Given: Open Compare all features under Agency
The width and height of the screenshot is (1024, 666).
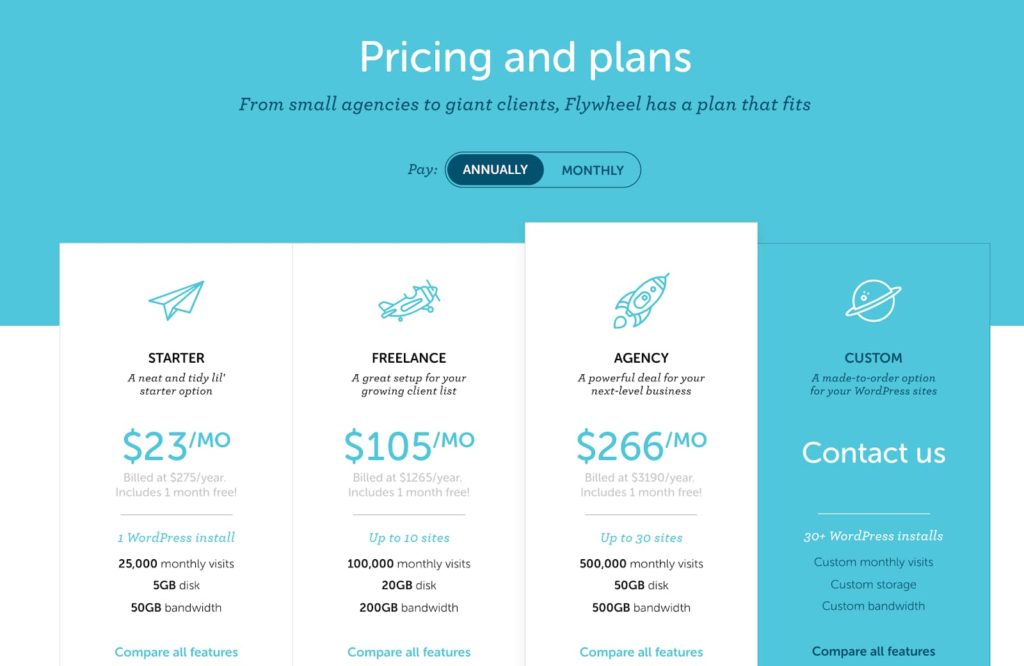Looking at the screenshot, I should (x=641, y=652).
